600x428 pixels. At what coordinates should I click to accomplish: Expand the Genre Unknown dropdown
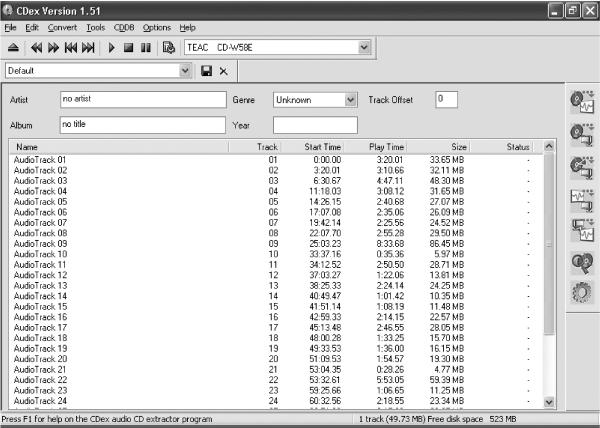pos(351,100)
